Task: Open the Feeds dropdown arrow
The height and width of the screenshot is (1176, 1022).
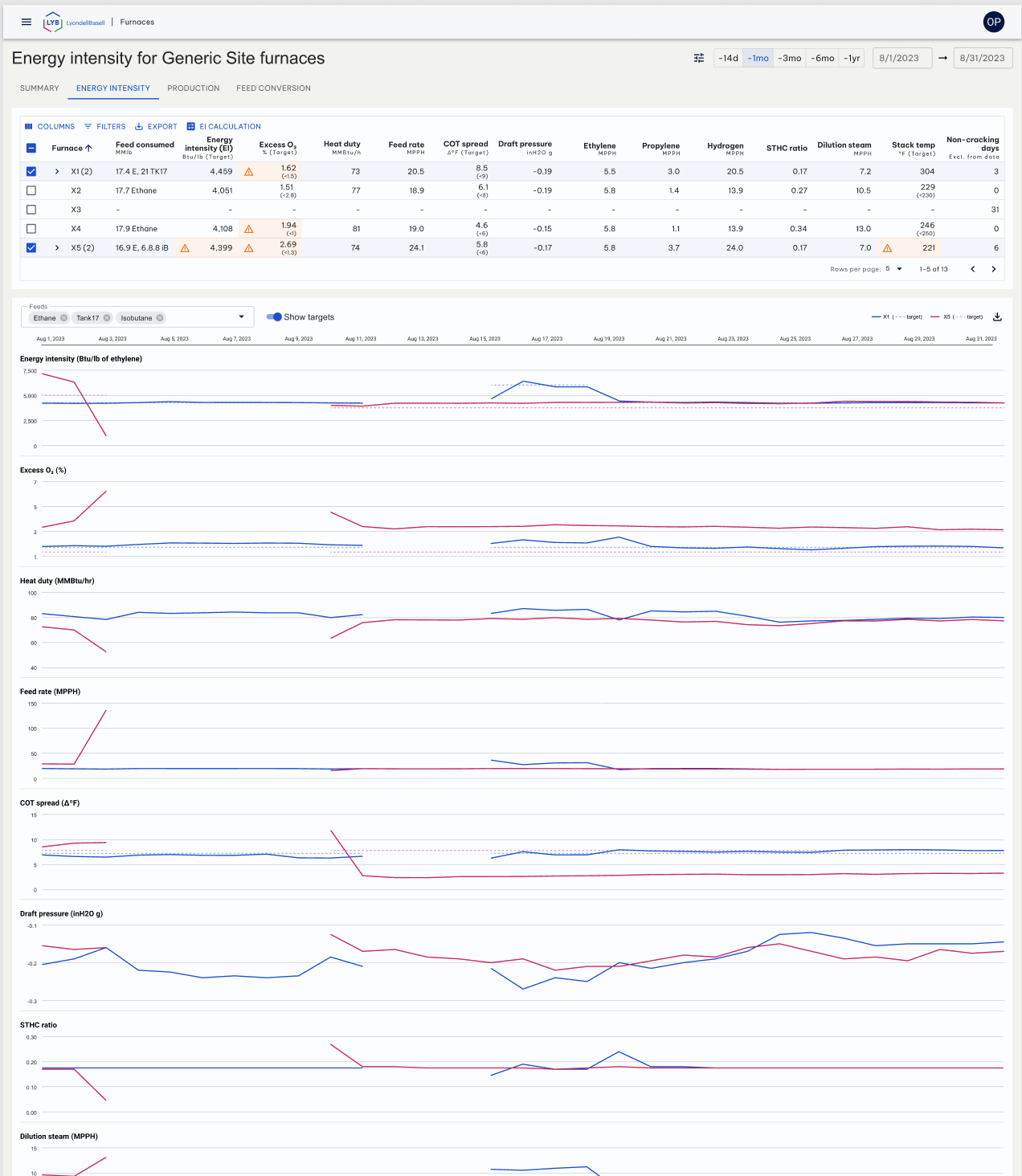Action: coord(241,316)
